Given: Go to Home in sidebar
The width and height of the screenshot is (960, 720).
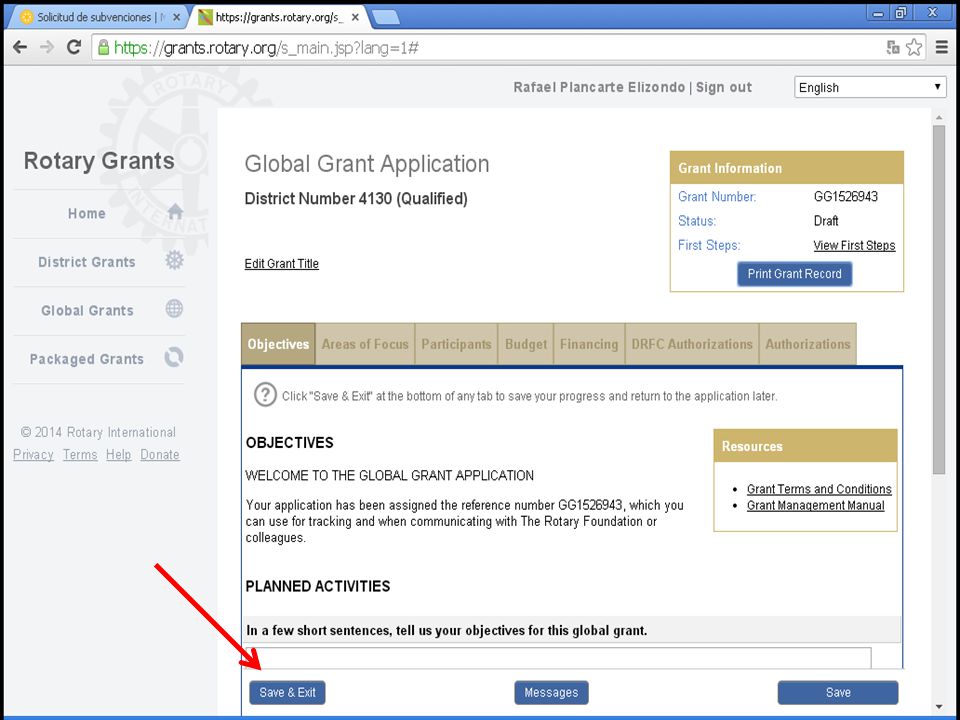Looking at the screenshot, I should 86,214.
